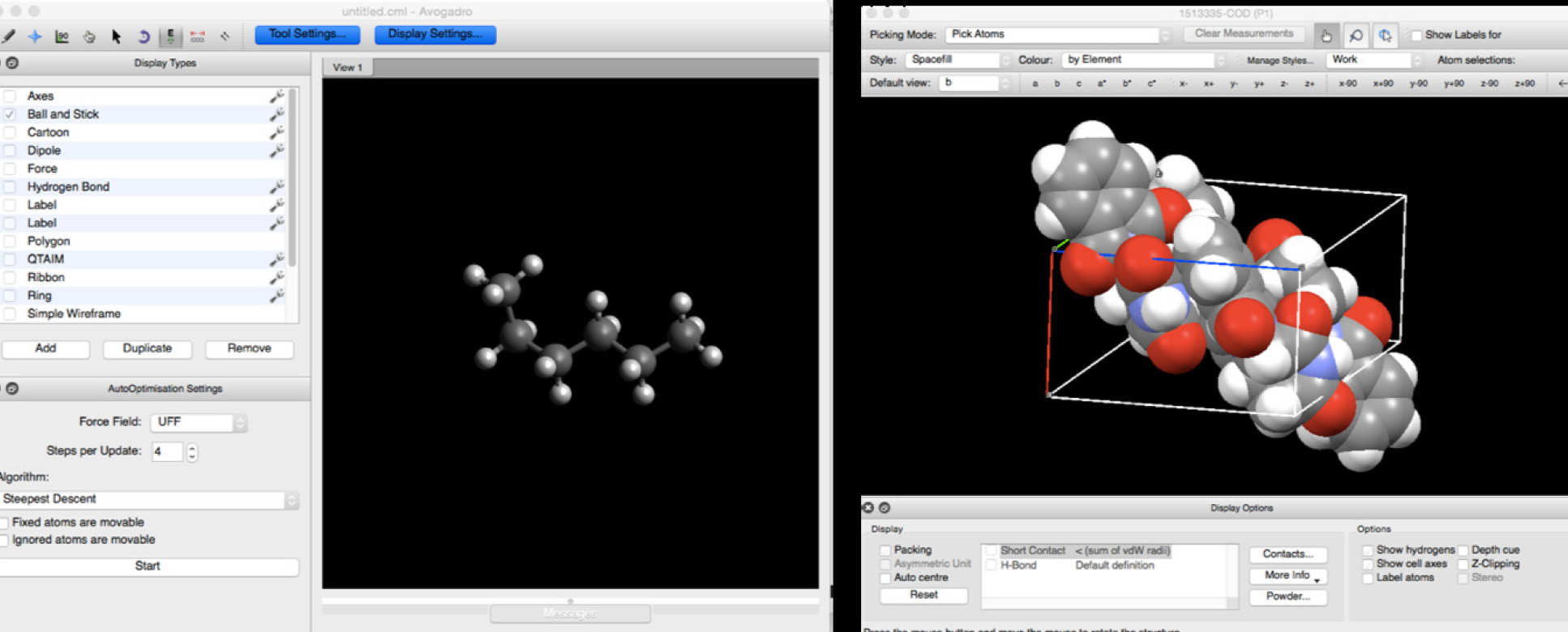Increase Steps per Update with stepper
Image resolution: width=1568 pixels, height=632 pixels.
(192, 448)
